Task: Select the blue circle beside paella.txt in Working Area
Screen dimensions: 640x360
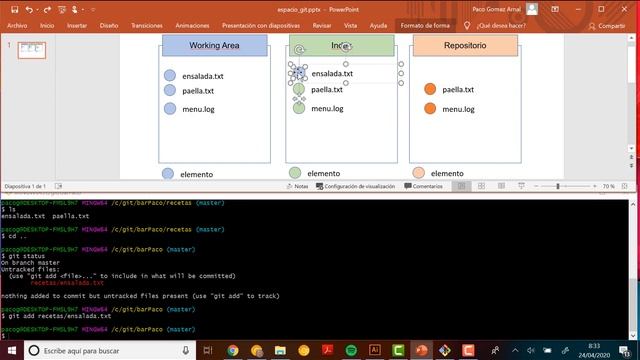Action: coord(170,90)
